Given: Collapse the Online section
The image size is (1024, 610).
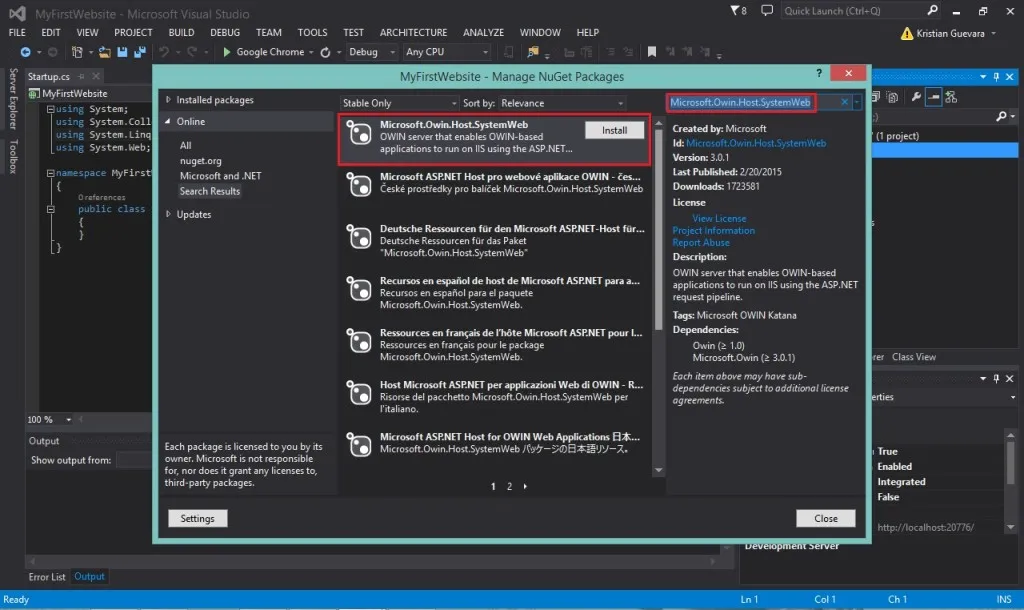Looking at the screenshot, I should click(x=168, y=121).
